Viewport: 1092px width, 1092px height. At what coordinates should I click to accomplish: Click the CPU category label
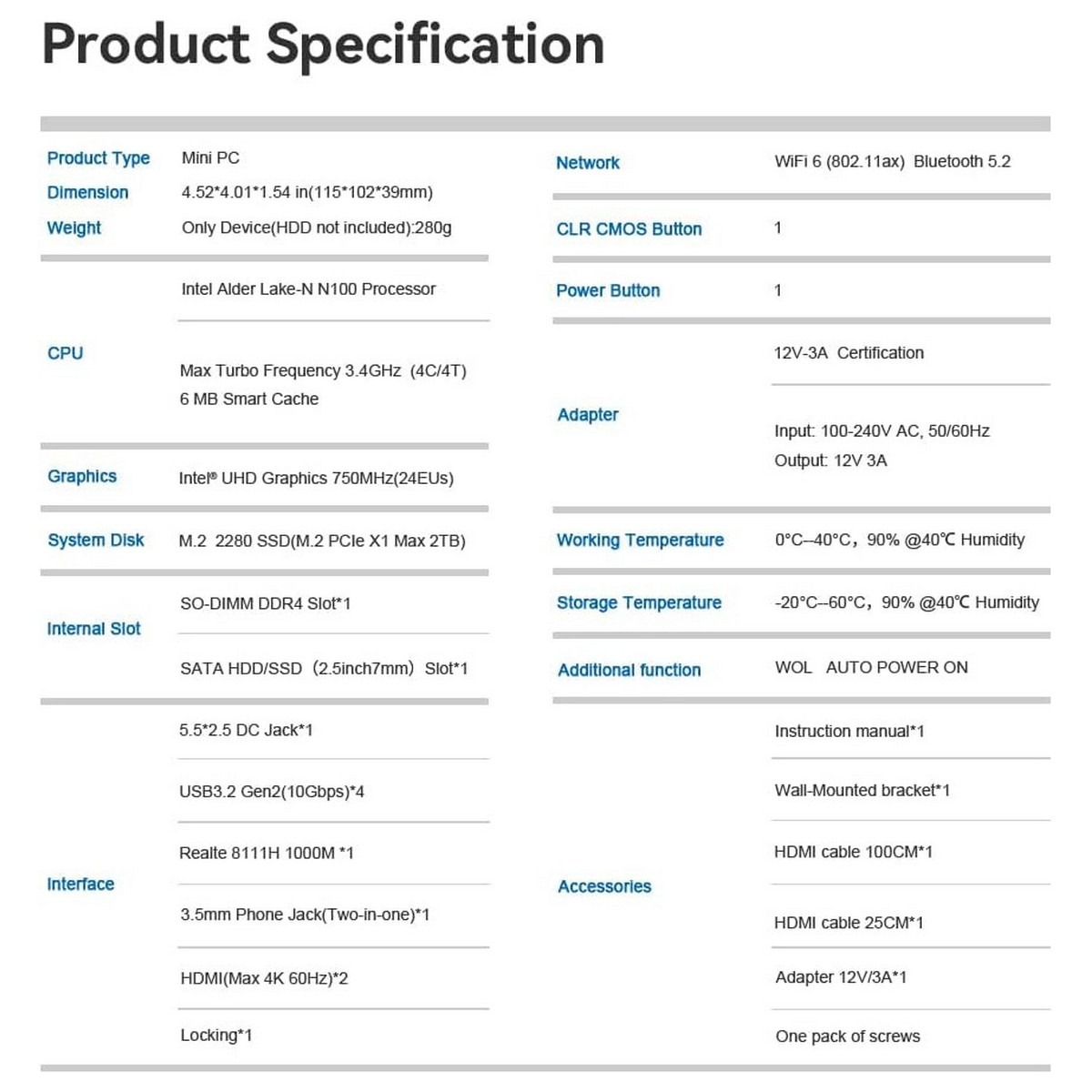coord(65,353)
